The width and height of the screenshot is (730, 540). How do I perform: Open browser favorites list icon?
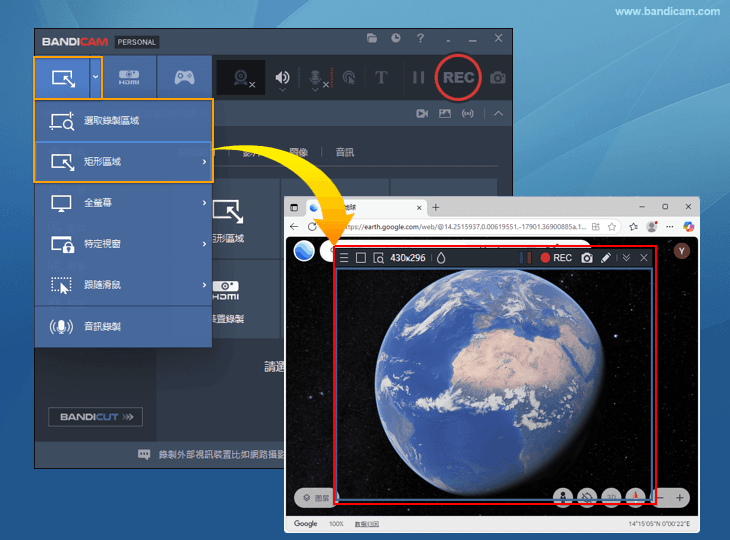[633, 227]
